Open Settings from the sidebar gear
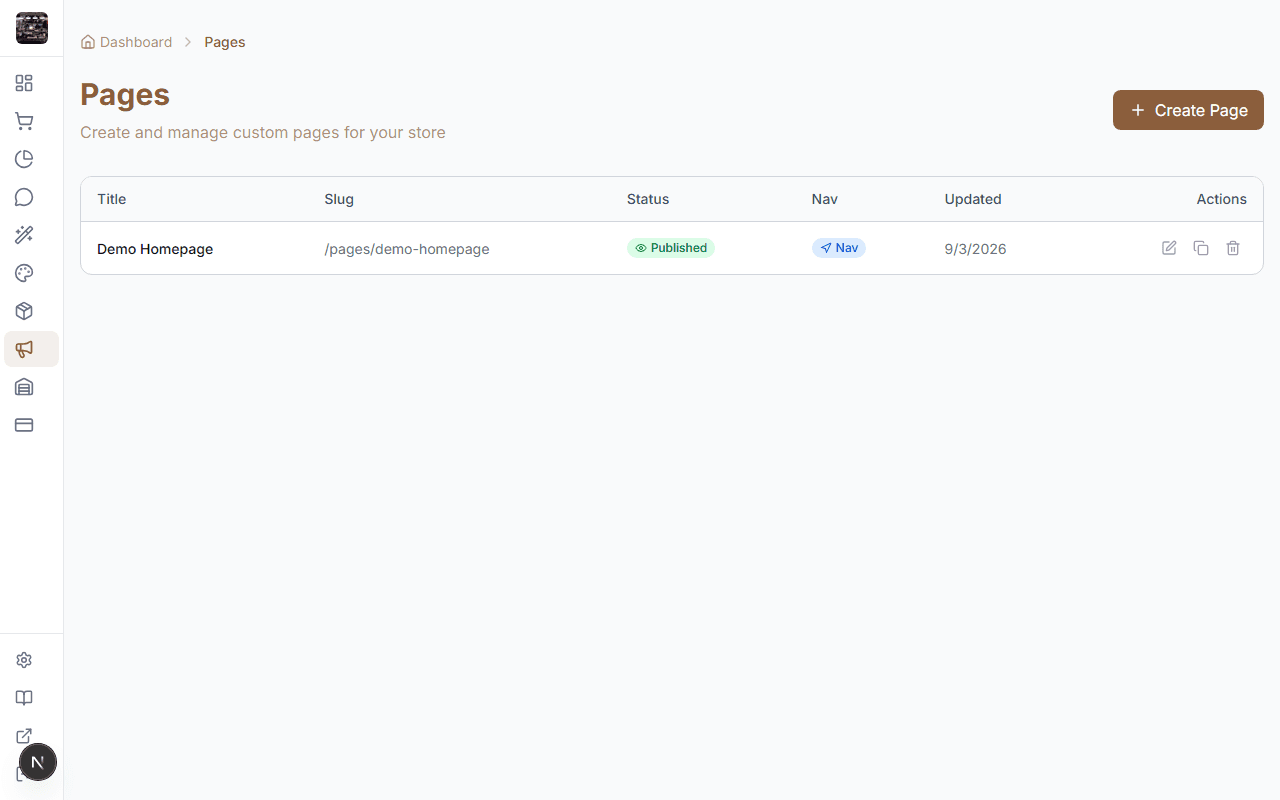1280x800 pixels. [x=24, y=660]
